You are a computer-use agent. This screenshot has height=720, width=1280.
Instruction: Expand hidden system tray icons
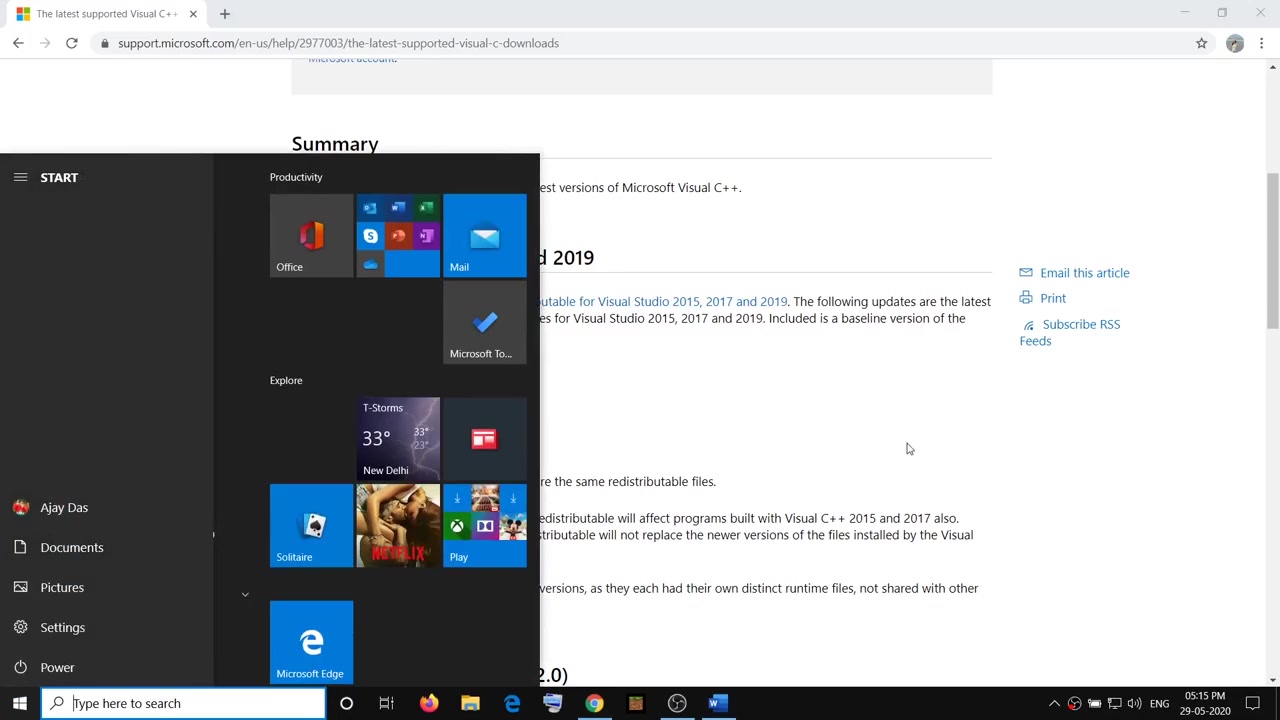pyautogui.click(x=1054, y=703)
